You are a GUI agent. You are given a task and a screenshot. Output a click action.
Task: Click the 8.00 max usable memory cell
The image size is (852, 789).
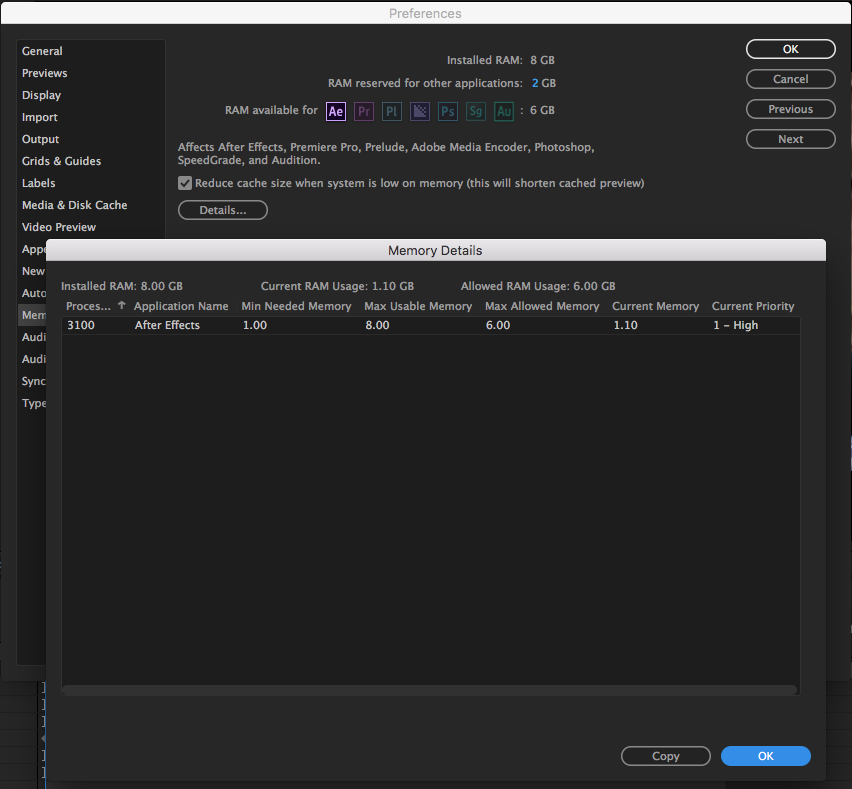[x=378, y=325]
